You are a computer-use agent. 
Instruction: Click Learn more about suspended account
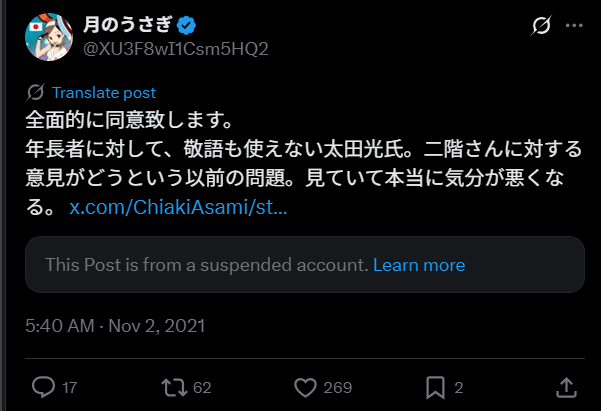(419, 265)
